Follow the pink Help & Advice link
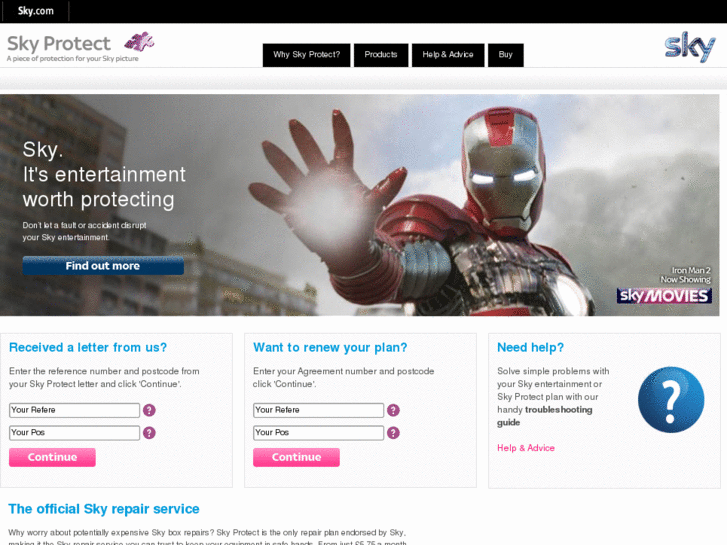Screen dimensions: 727x545 (526, 448)
